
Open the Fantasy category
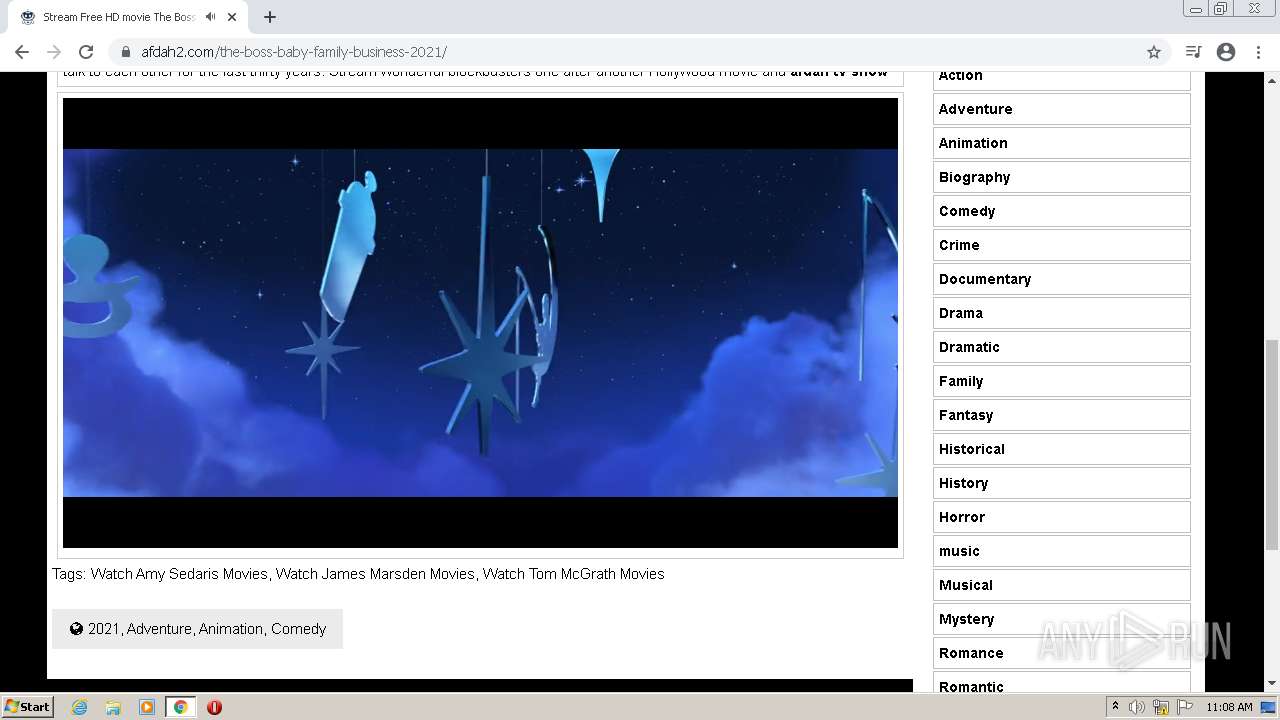tap(1062, 415)
